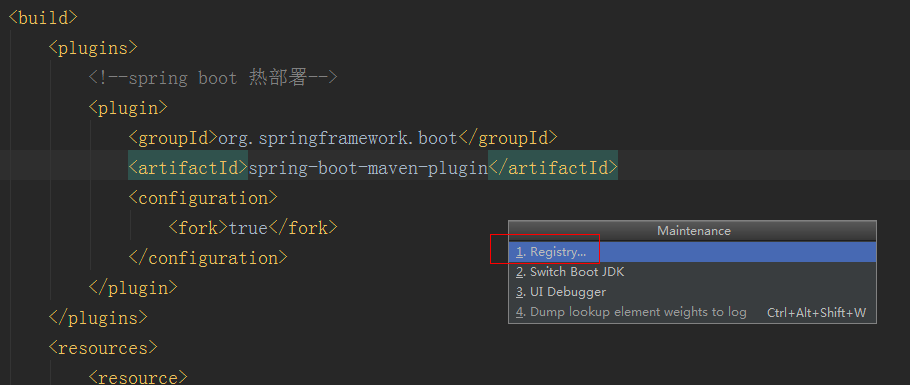Click the closing </artifactId> tag

coord(552,168)
